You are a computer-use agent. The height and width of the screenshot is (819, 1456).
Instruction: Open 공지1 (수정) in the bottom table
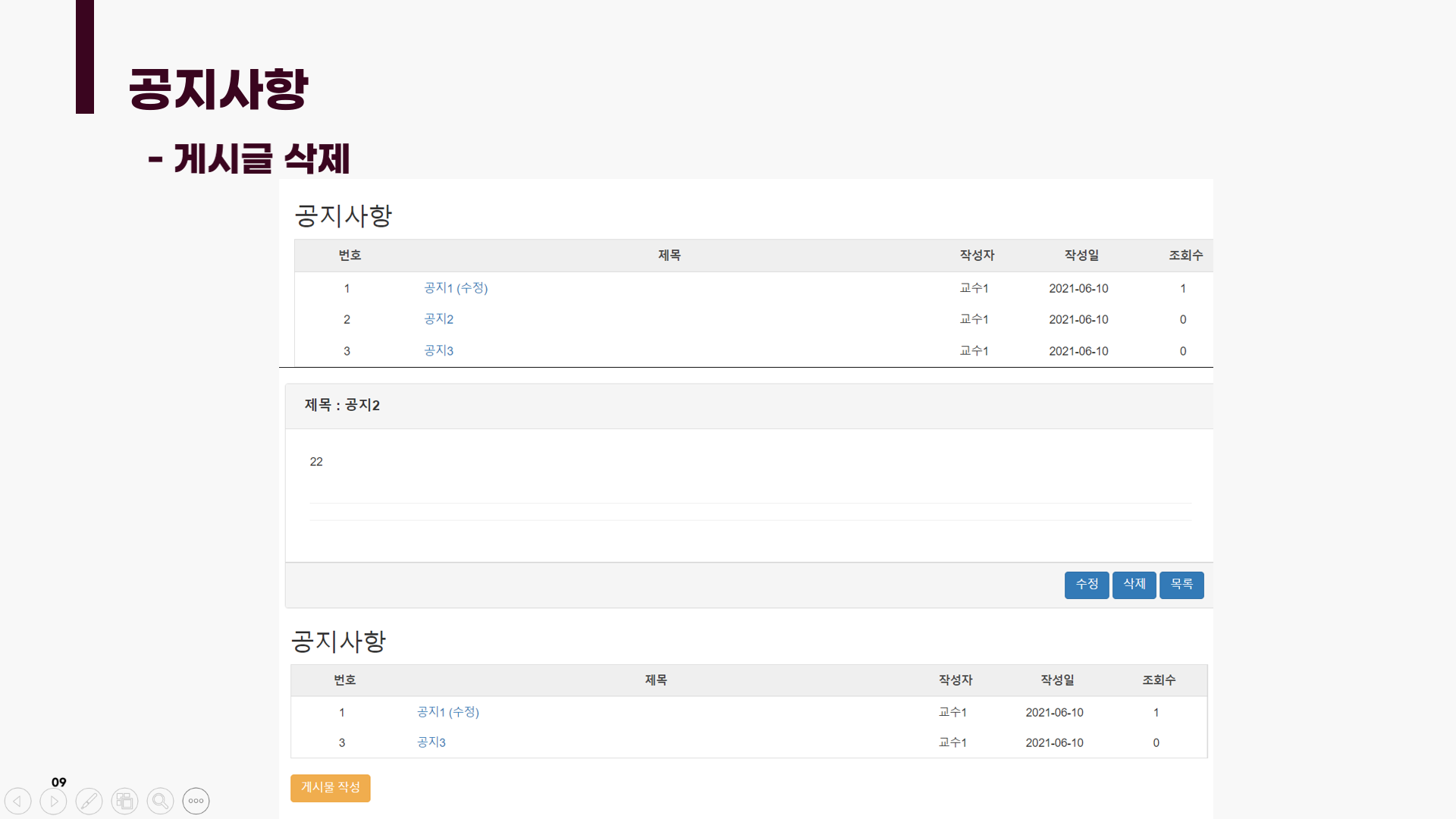447,712
